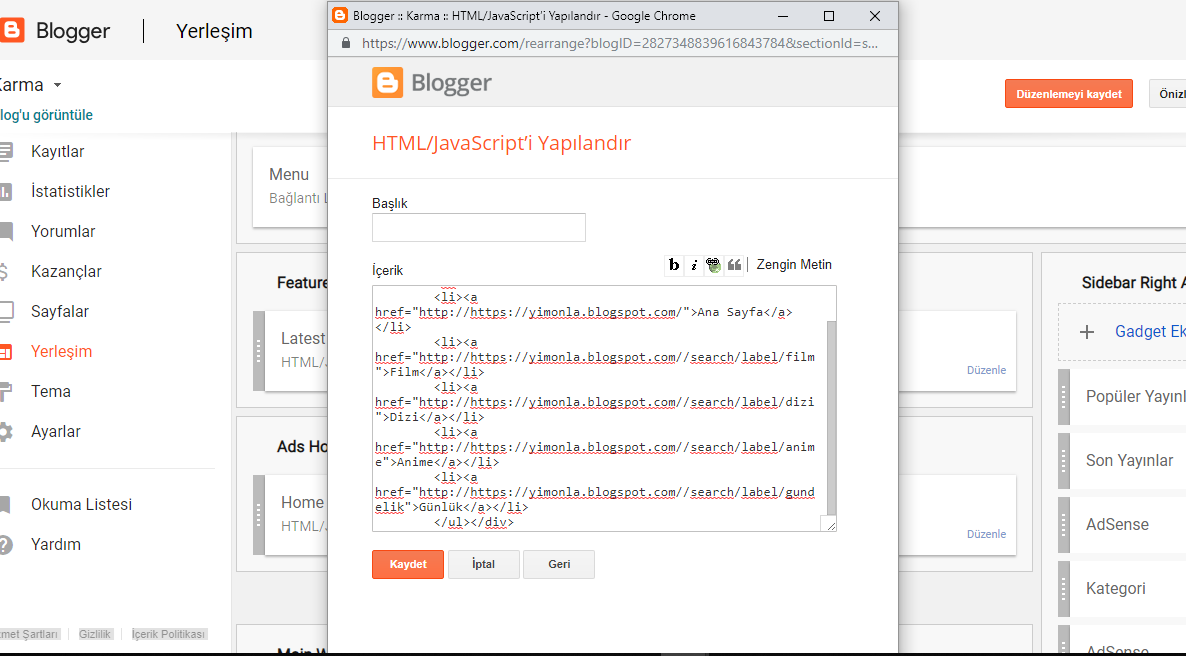1186x656 pixels.
Task: Select the Kategori gadget
Action: pyautogui.click(x=1128, y=589)
